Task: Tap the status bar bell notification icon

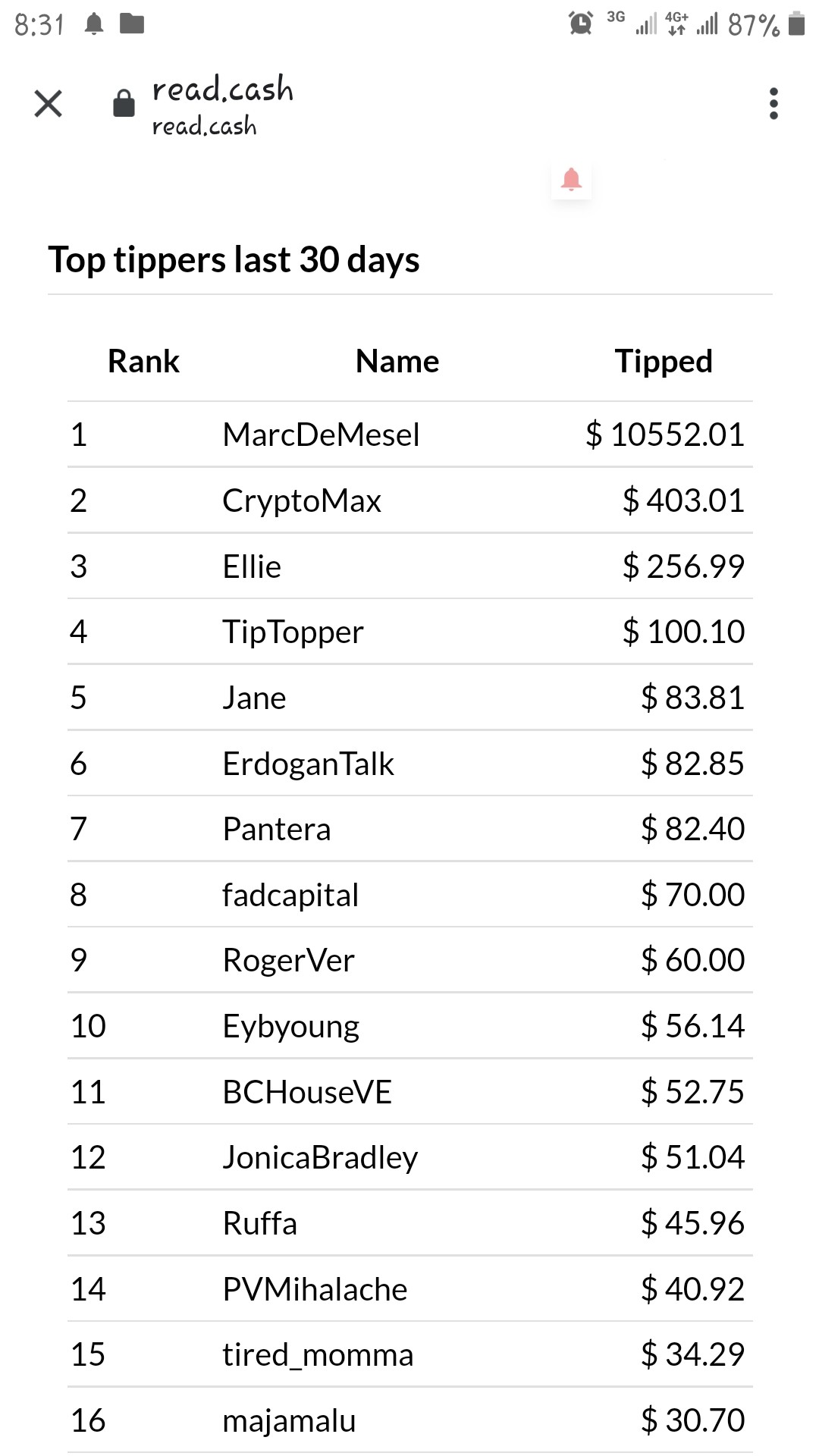Action: (94, 24)
